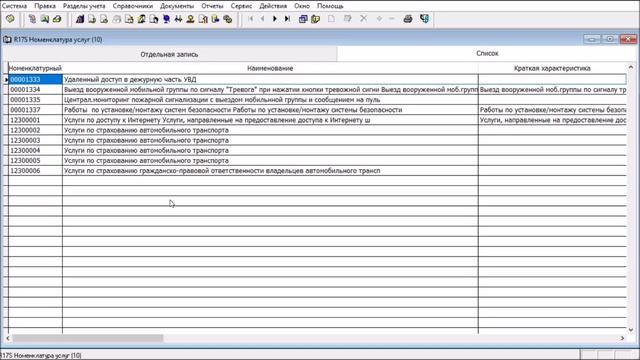Open the Система menu
The width and height of the screenshot is (640, 360).
point(14,6)
